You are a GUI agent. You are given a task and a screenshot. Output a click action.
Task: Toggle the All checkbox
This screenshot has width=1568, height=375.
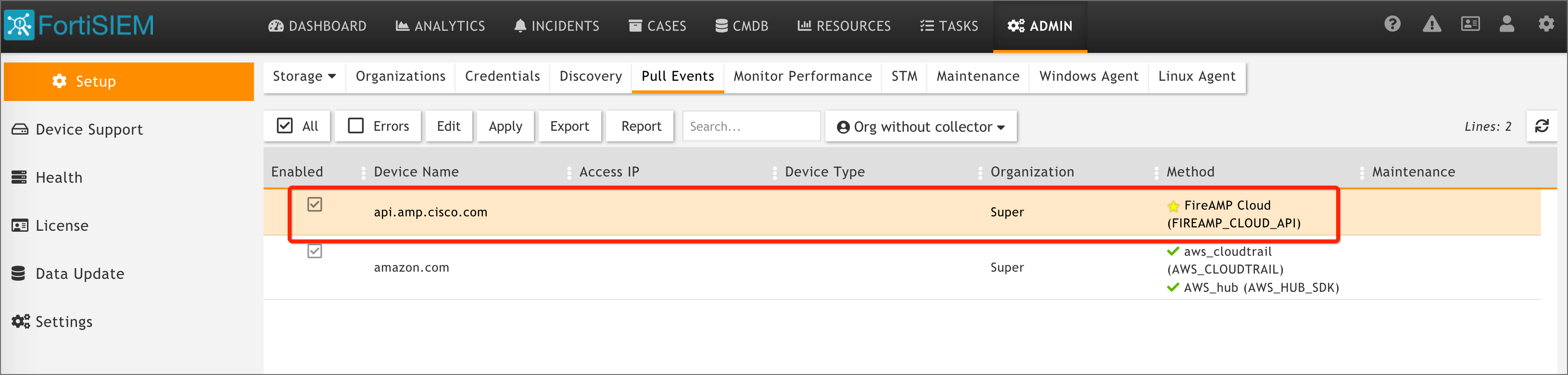click(285, 126)
